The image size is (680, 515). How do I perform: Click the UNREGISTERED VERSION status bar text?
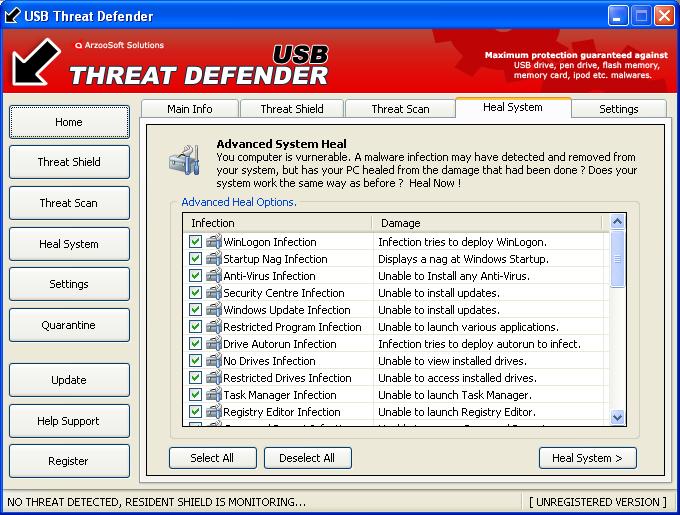click(x=598, y=502)
